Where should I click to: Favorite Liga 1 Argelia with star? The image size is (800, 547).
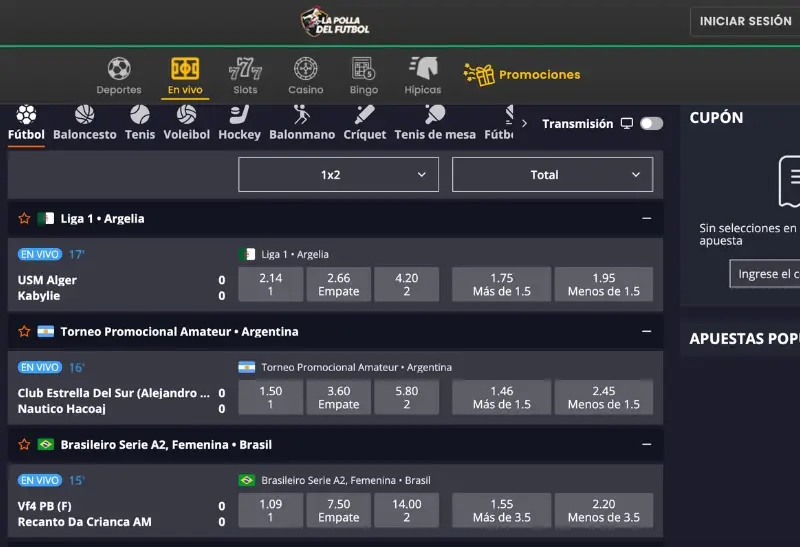pos(24,218)
